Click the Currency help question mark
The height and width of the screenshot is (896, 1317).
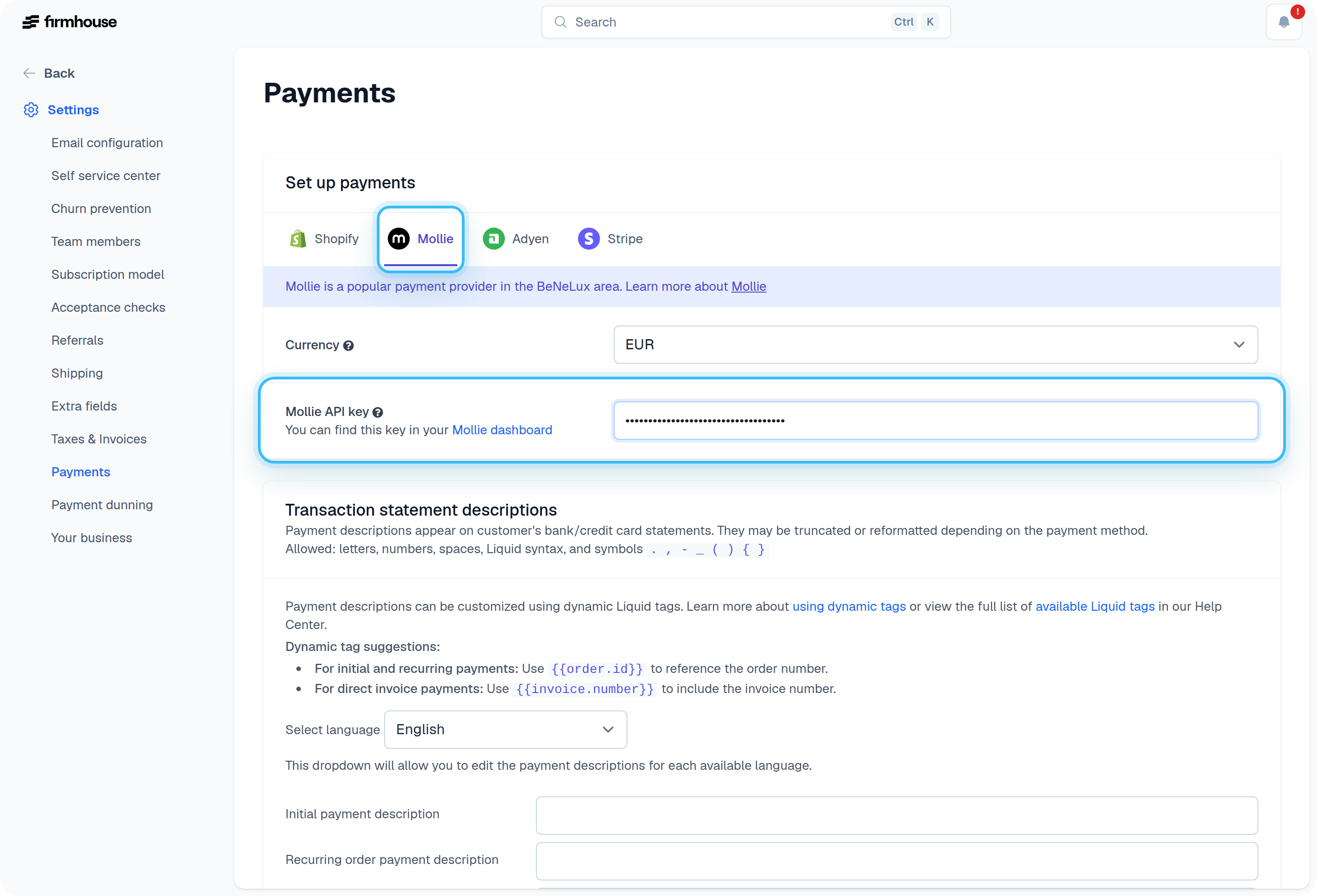(348, 346)
